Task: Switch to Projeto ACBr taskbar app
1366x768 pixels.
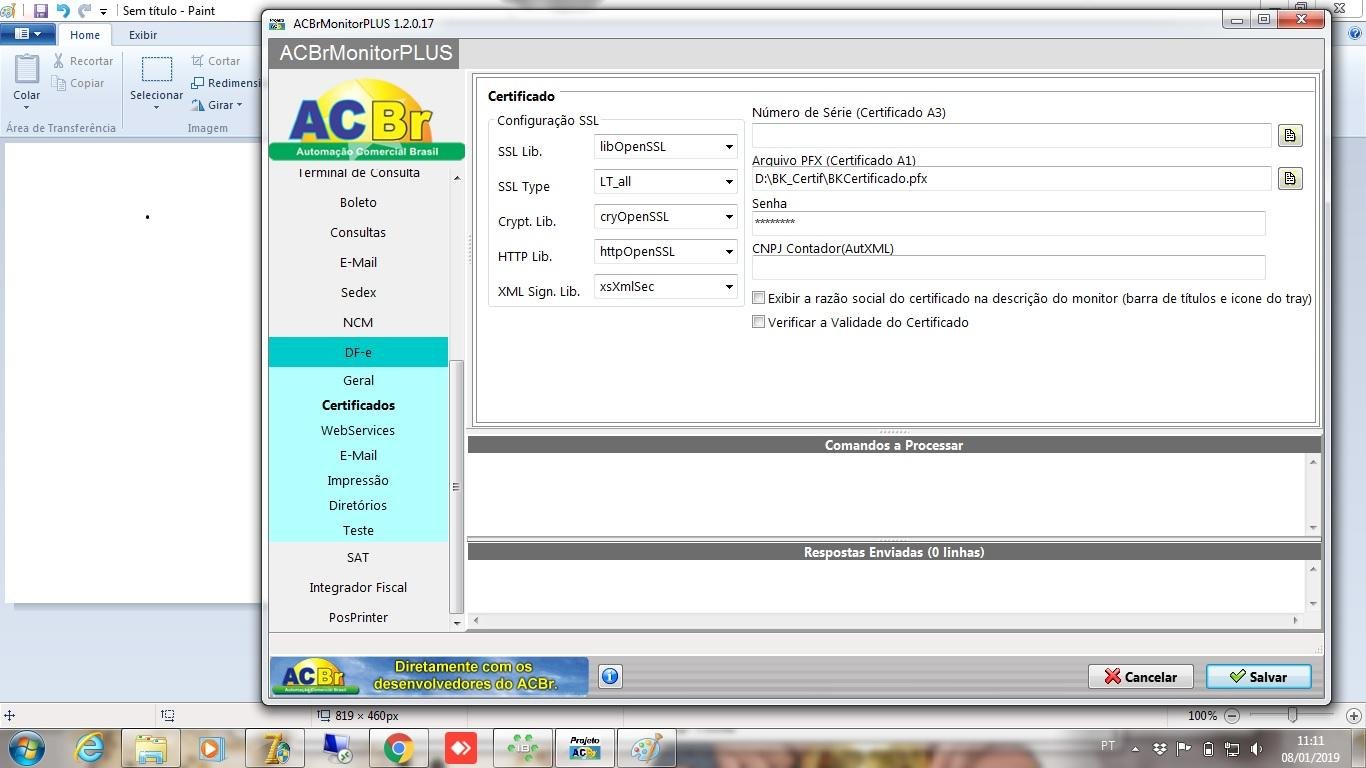Action: coord(585,748)
